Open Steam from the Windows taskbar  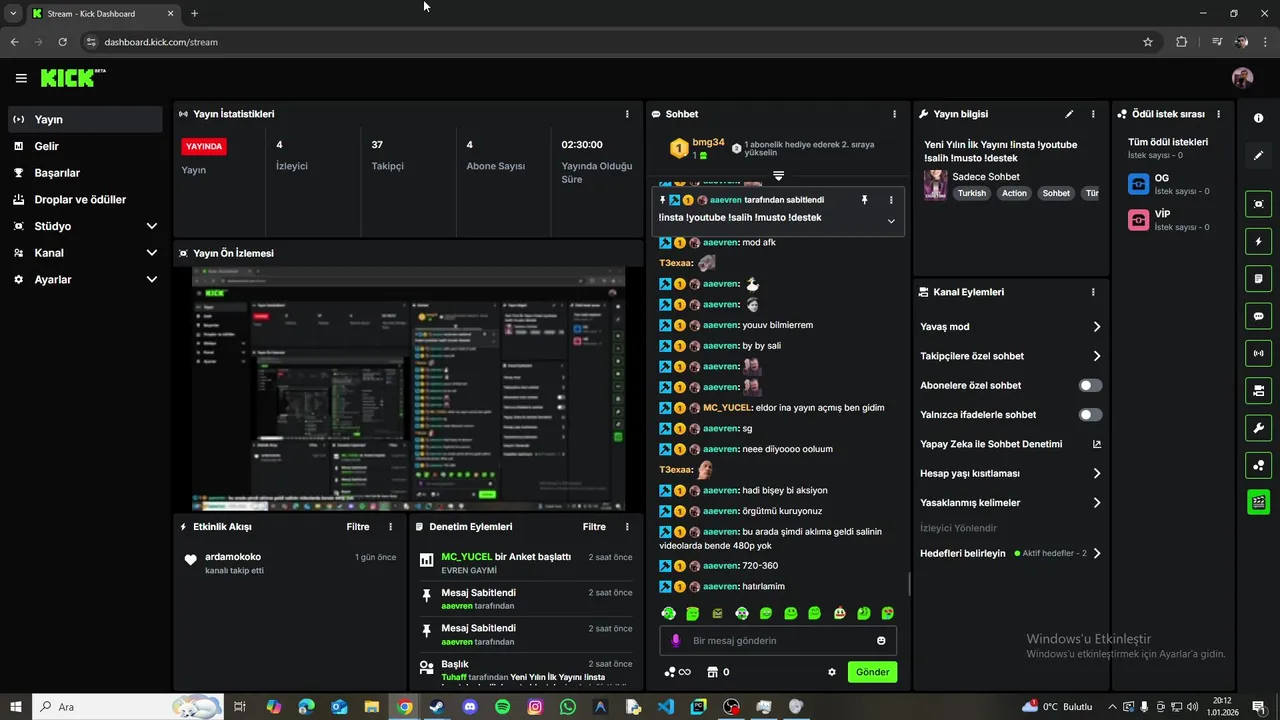(x=437, y=707)
